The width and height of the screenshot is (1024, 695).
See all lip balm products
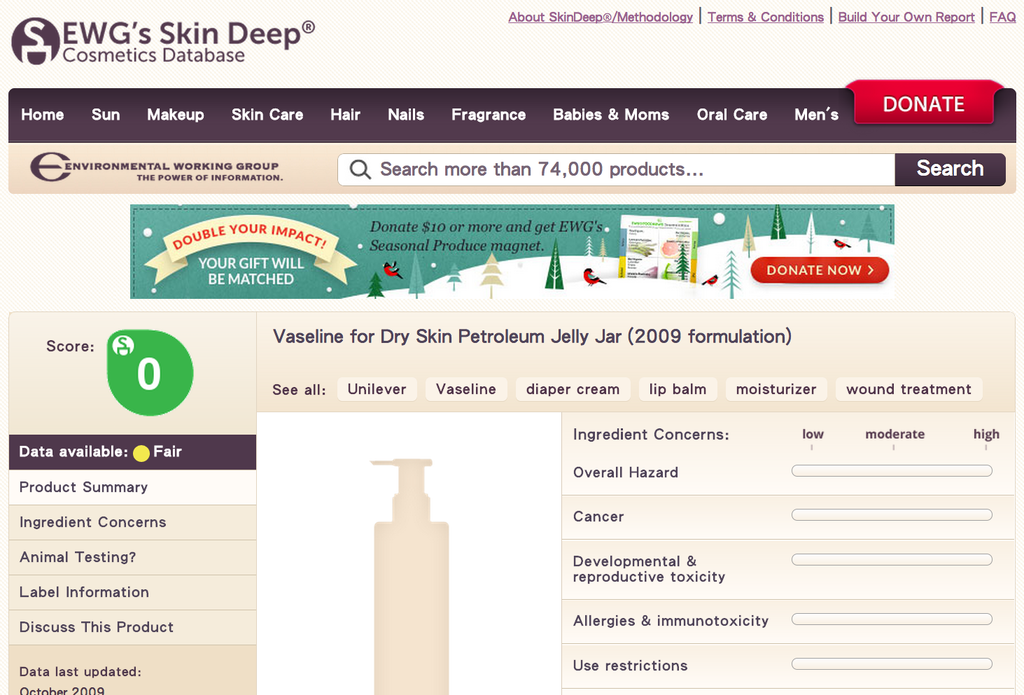coord(678,389)
